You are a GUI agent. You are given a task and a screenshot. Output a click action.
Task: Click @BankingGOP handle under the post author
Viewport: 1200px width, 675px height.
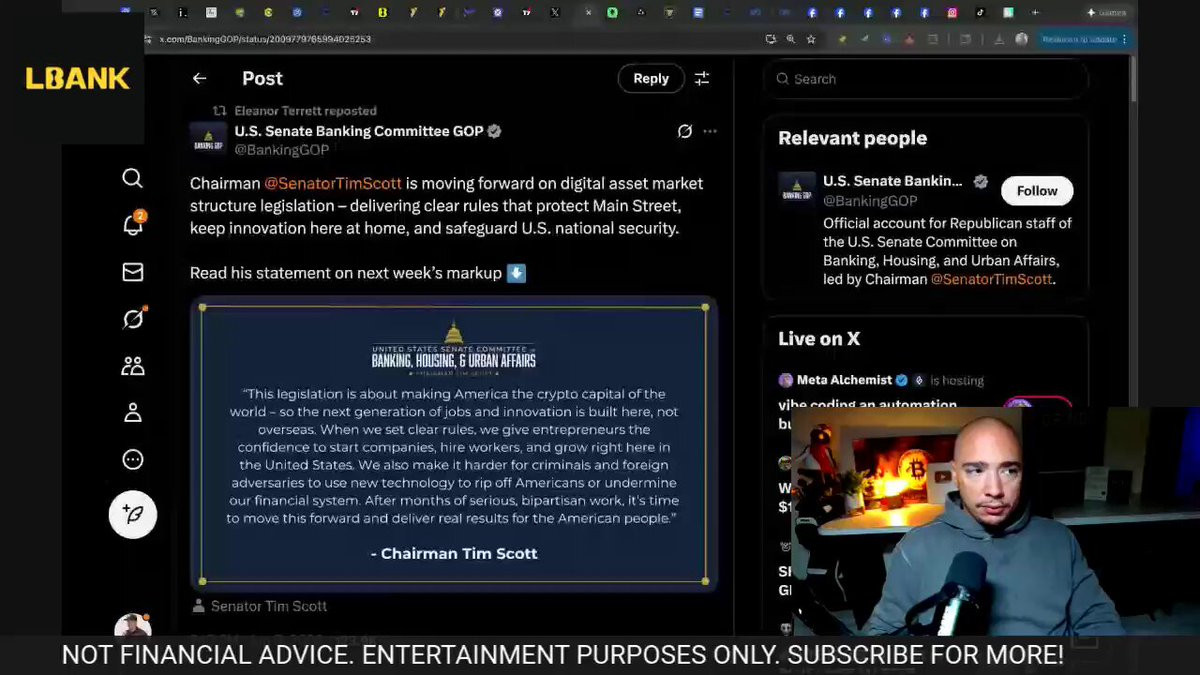pos(281,150)
